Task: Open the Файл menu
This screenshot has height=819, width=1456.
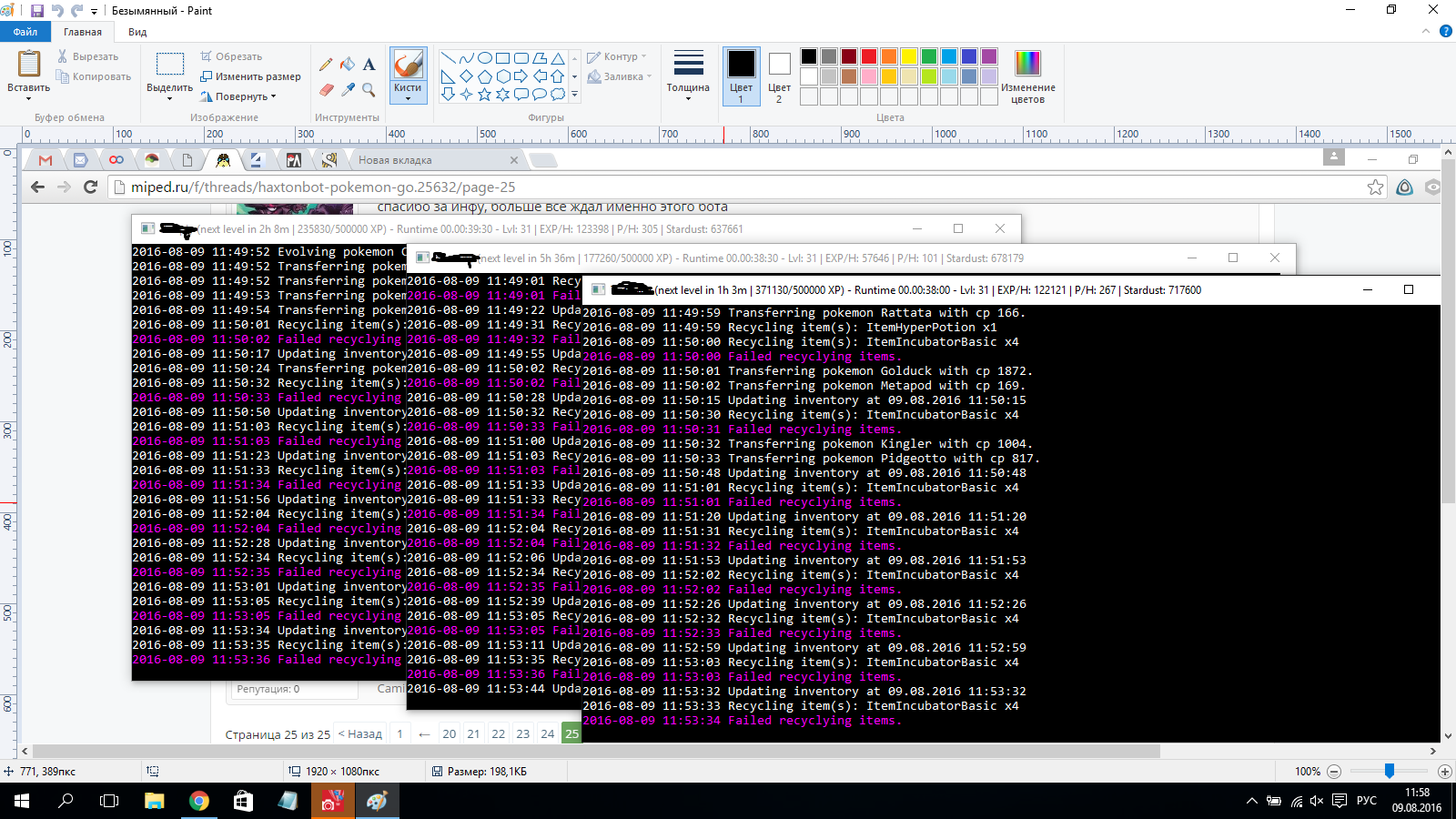Action: point(25,32)
